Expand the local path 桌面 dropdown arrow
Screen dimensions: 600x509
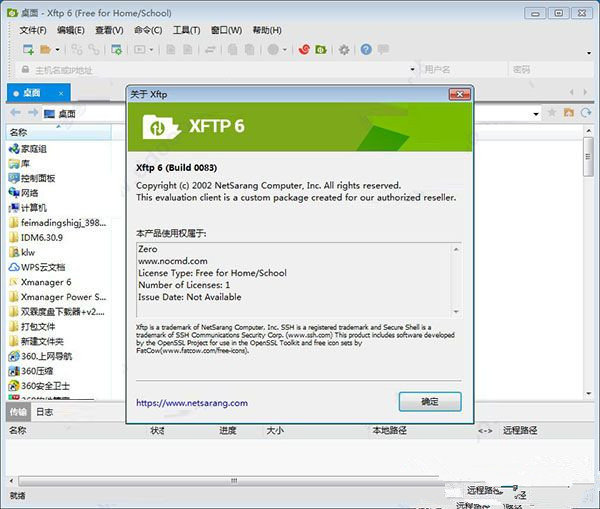[536, 113]
